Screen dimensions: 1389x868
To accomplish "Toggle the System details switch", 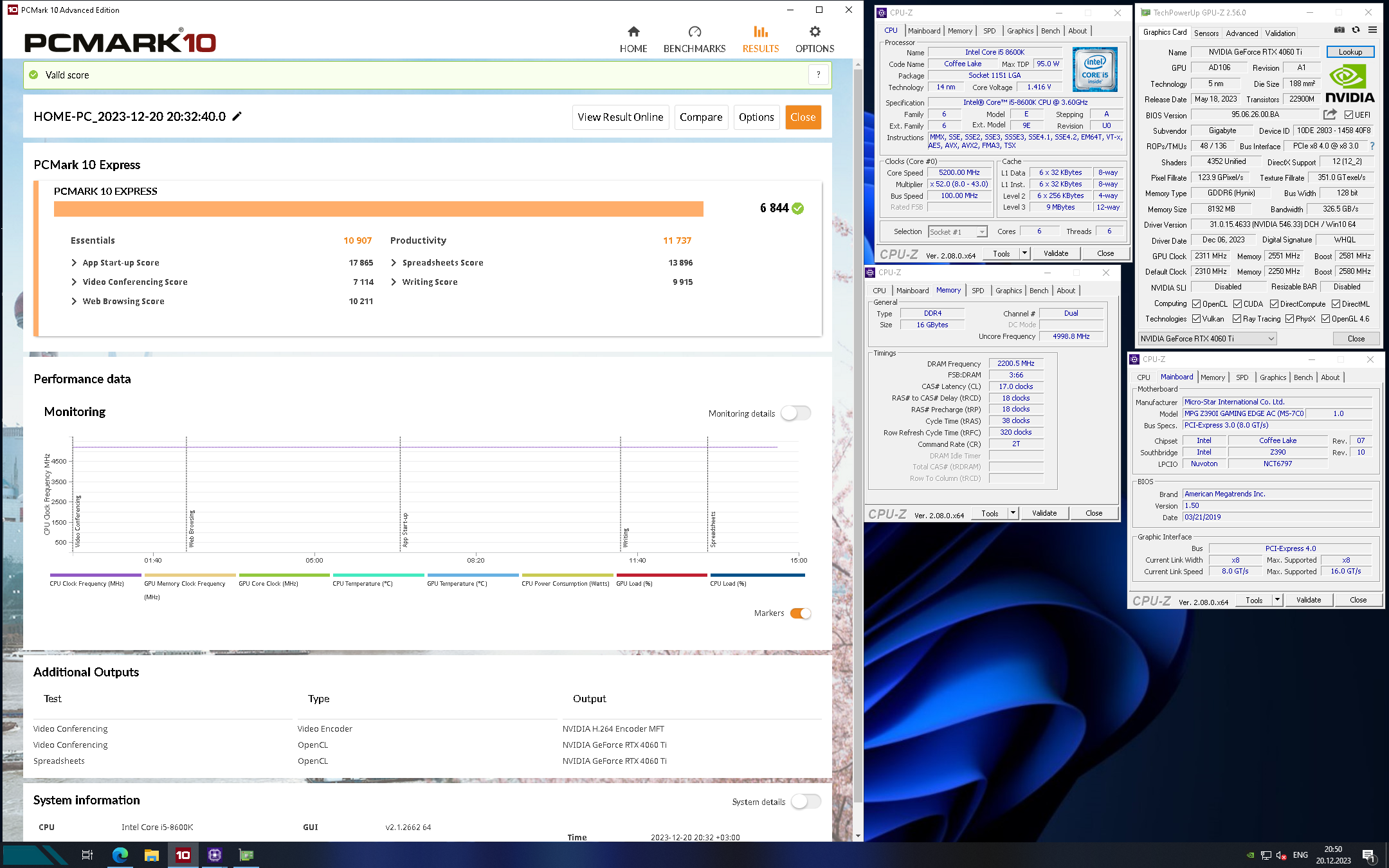I will (x=806, y=801).
